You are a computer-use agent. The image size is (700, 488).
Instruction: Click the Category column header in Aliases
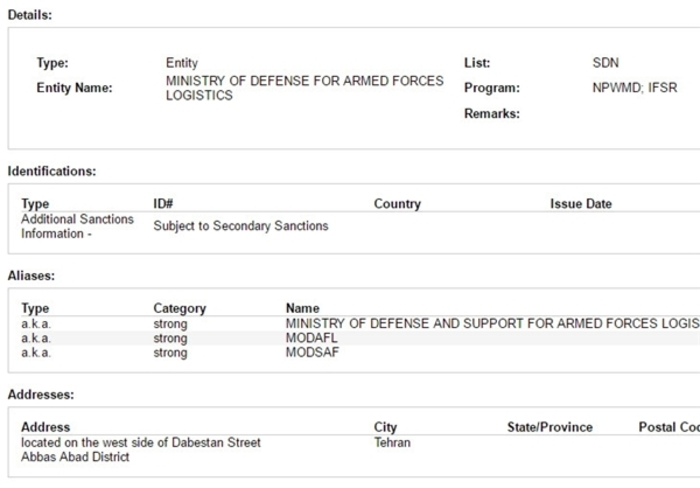(179, 309)
